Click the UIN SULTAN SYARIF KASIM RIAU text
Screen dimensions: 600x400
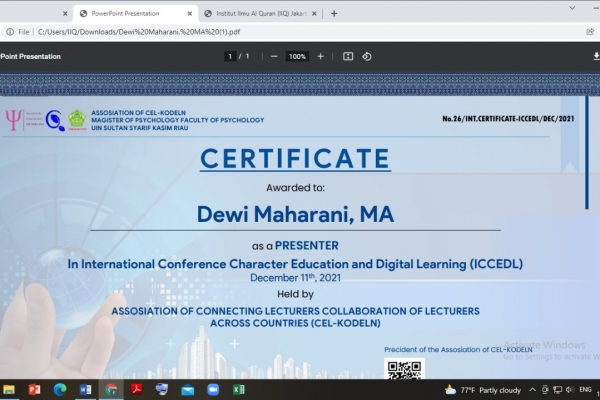140,128
